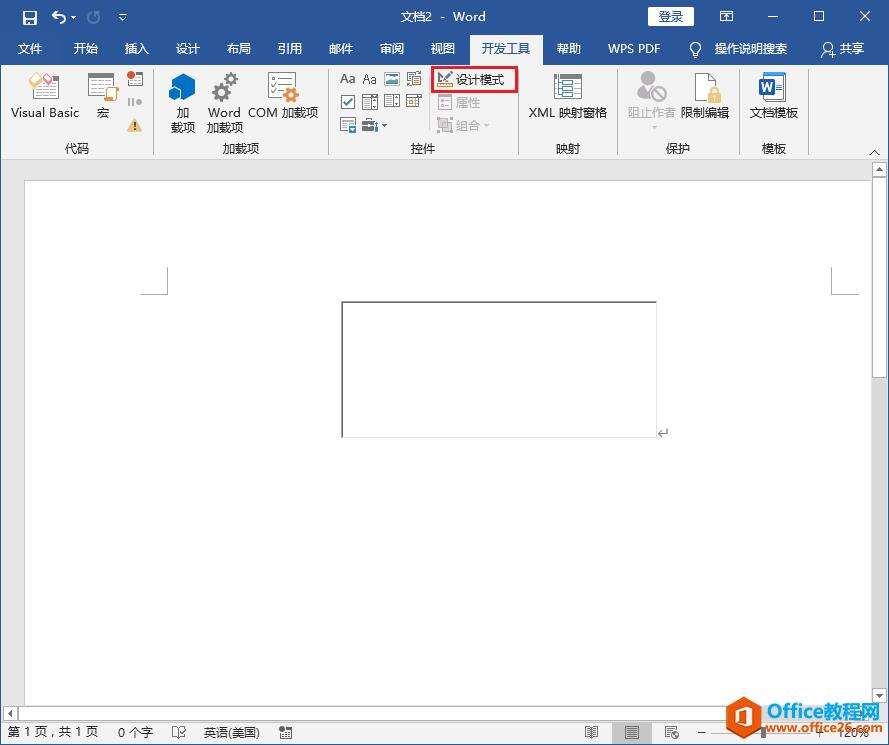Open COM 加载项 dialog
The width and height of the screenshot is (889, 745).
click(283, 95)
